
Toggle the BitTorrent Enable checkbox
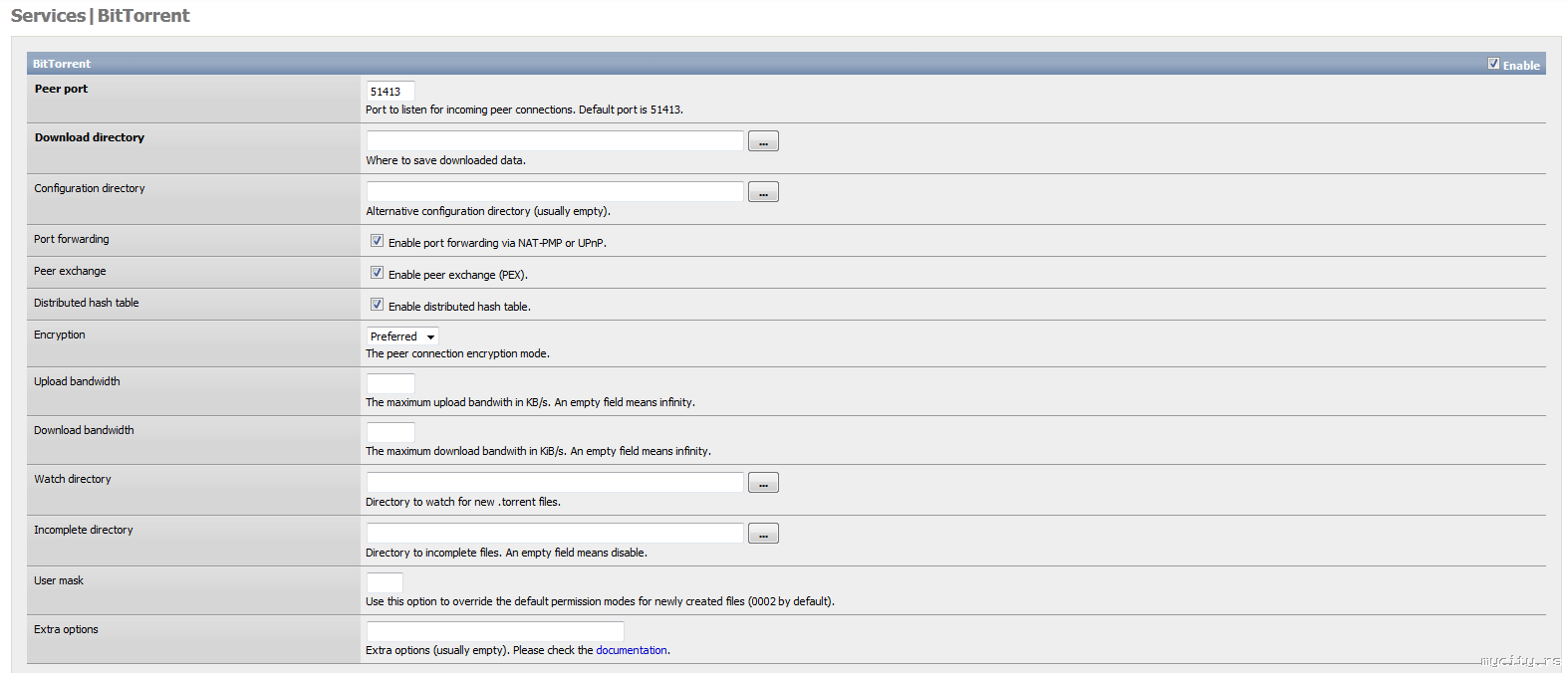tap(1493, 64)
